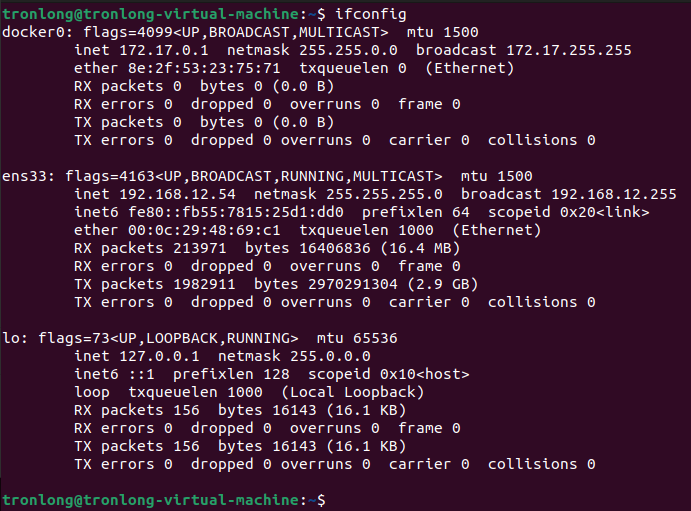This screenshot has height=511, width=691.
Task: Click the (Local Loopback) text
Action: pos(353,393)
